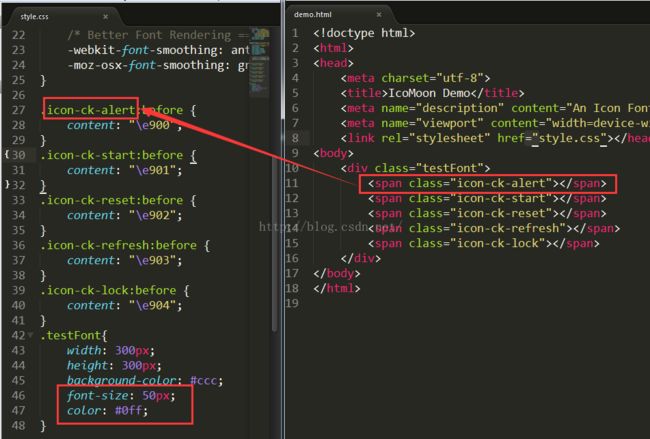Screen dimensions: 650x439
Task: Click the content "\e903" declaration
Action: (x=124, y=260)
